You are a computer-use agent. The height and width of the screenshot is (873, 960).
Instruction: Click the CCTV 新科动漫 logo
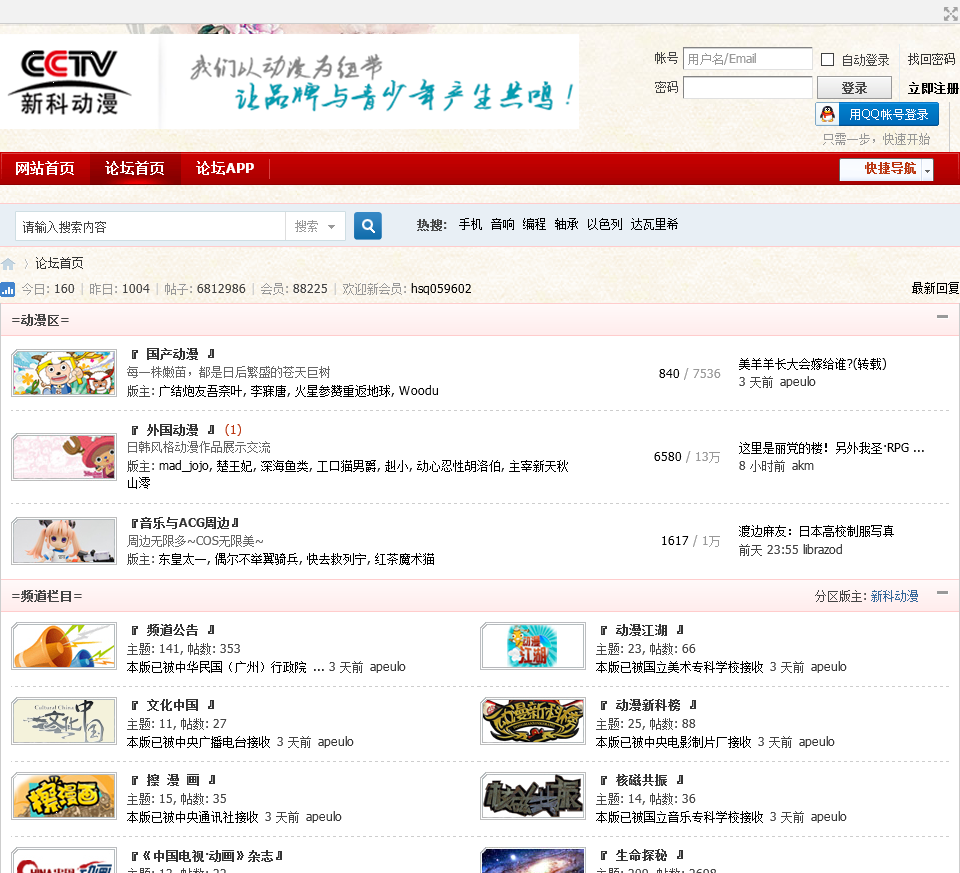click(x=69, y=81)
